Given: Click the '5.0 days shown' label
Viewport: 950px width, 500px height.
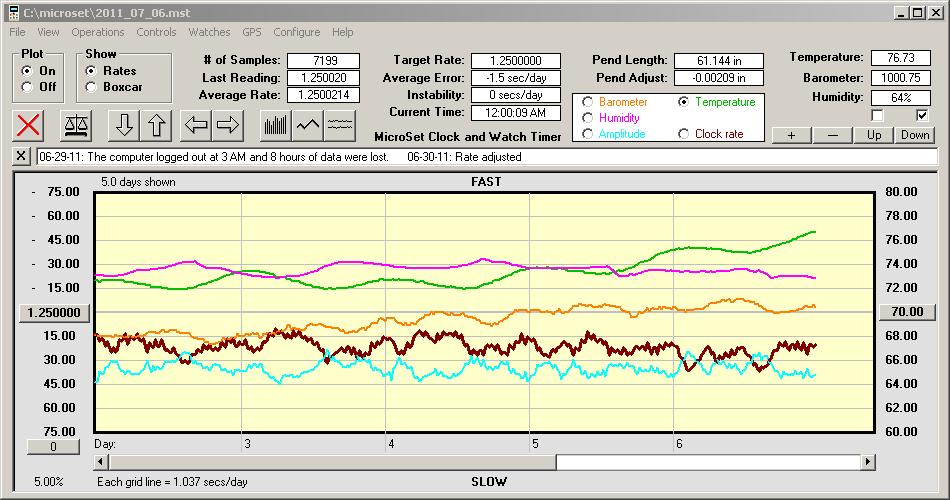Looking at the screenshot, I should point(138,182).
